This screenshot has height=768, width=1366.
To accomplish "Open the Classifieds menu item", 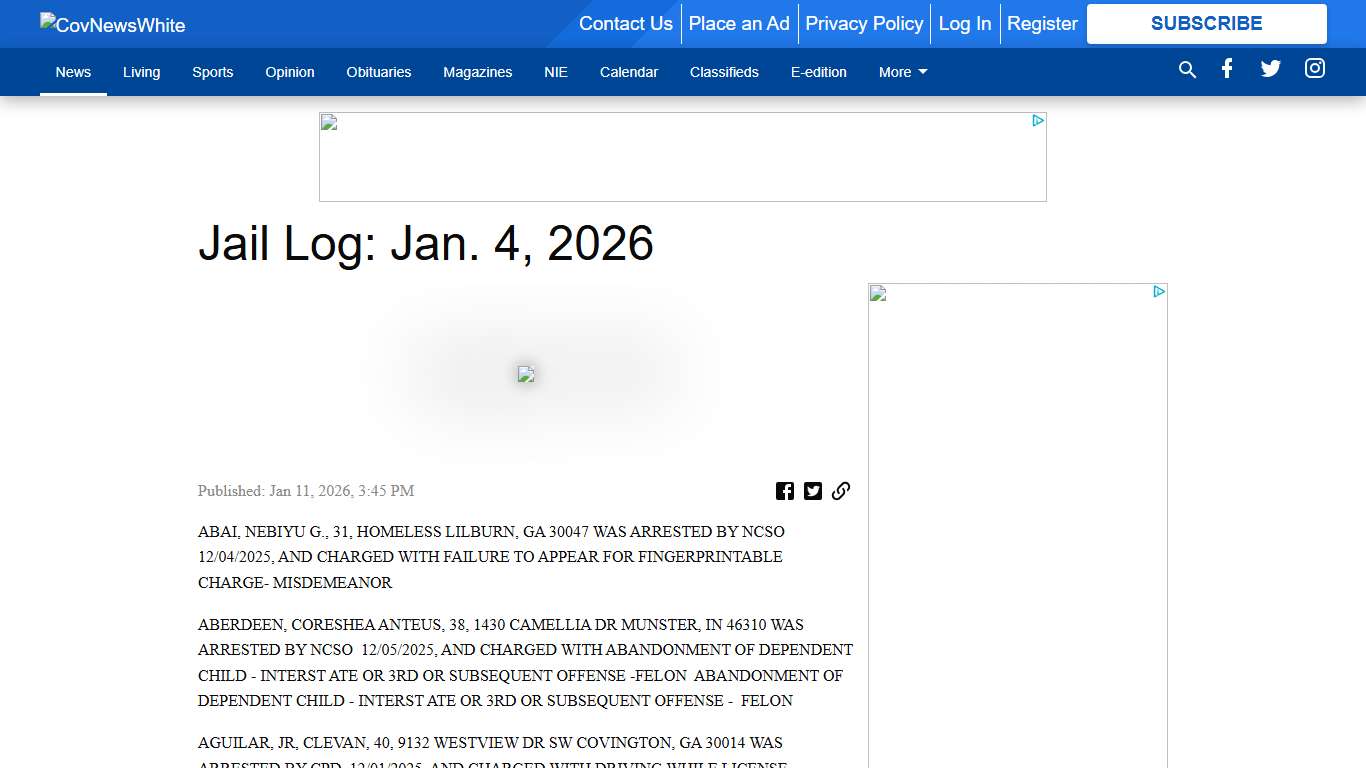I will 724,72.
